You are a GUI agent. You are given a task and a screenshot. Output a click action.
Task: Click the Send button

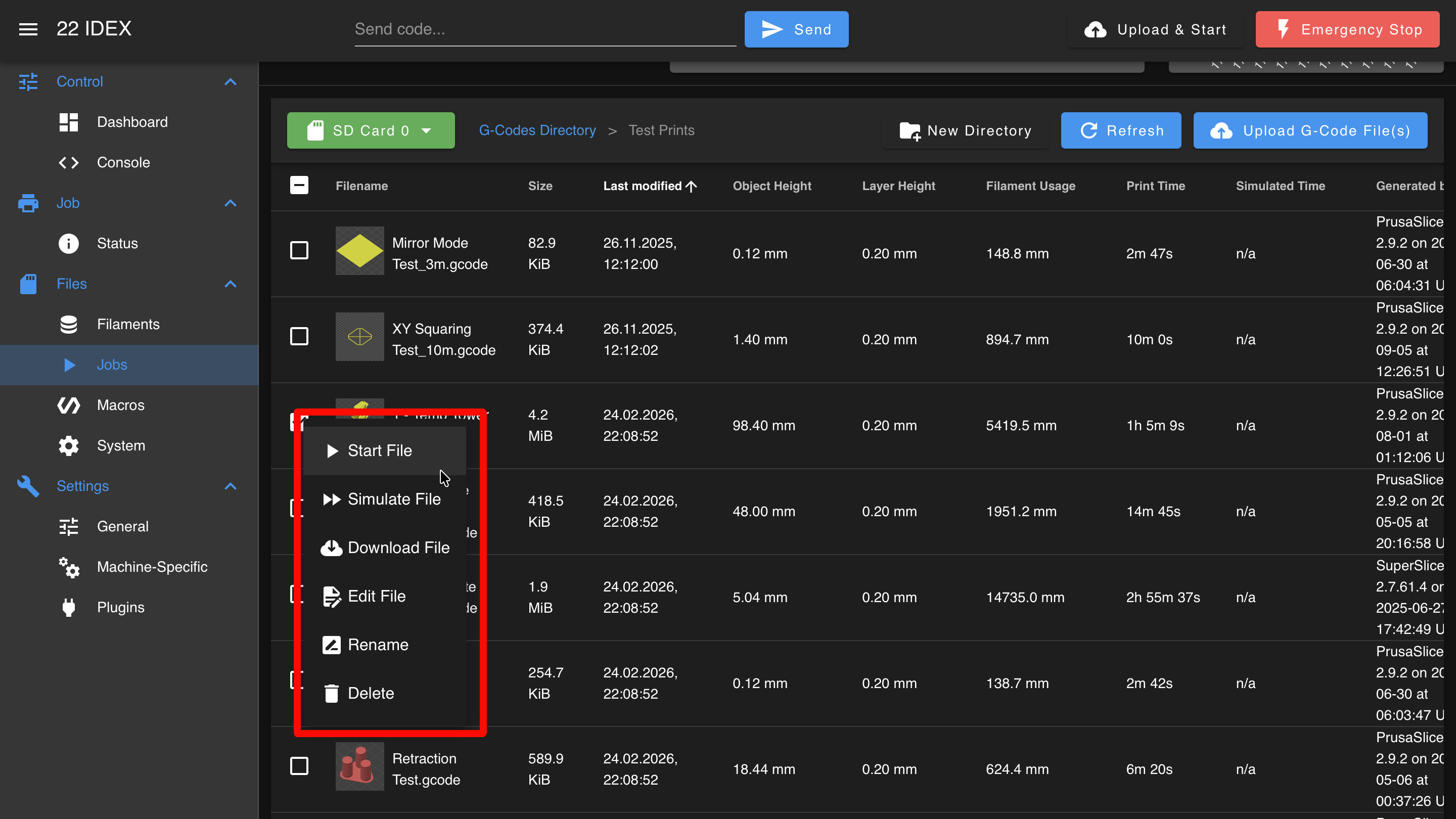click(796, 29)
